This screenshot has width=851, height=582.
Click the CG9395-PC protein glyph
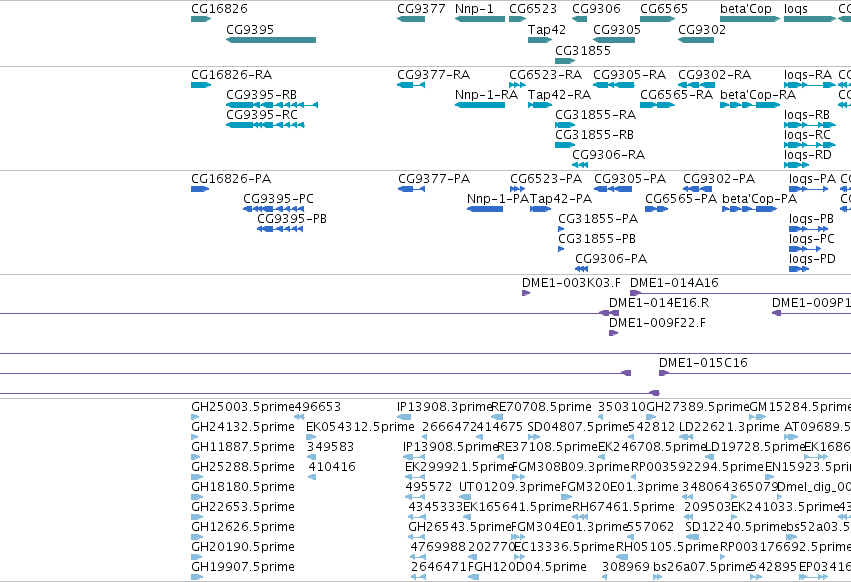[x=273, y=209]
